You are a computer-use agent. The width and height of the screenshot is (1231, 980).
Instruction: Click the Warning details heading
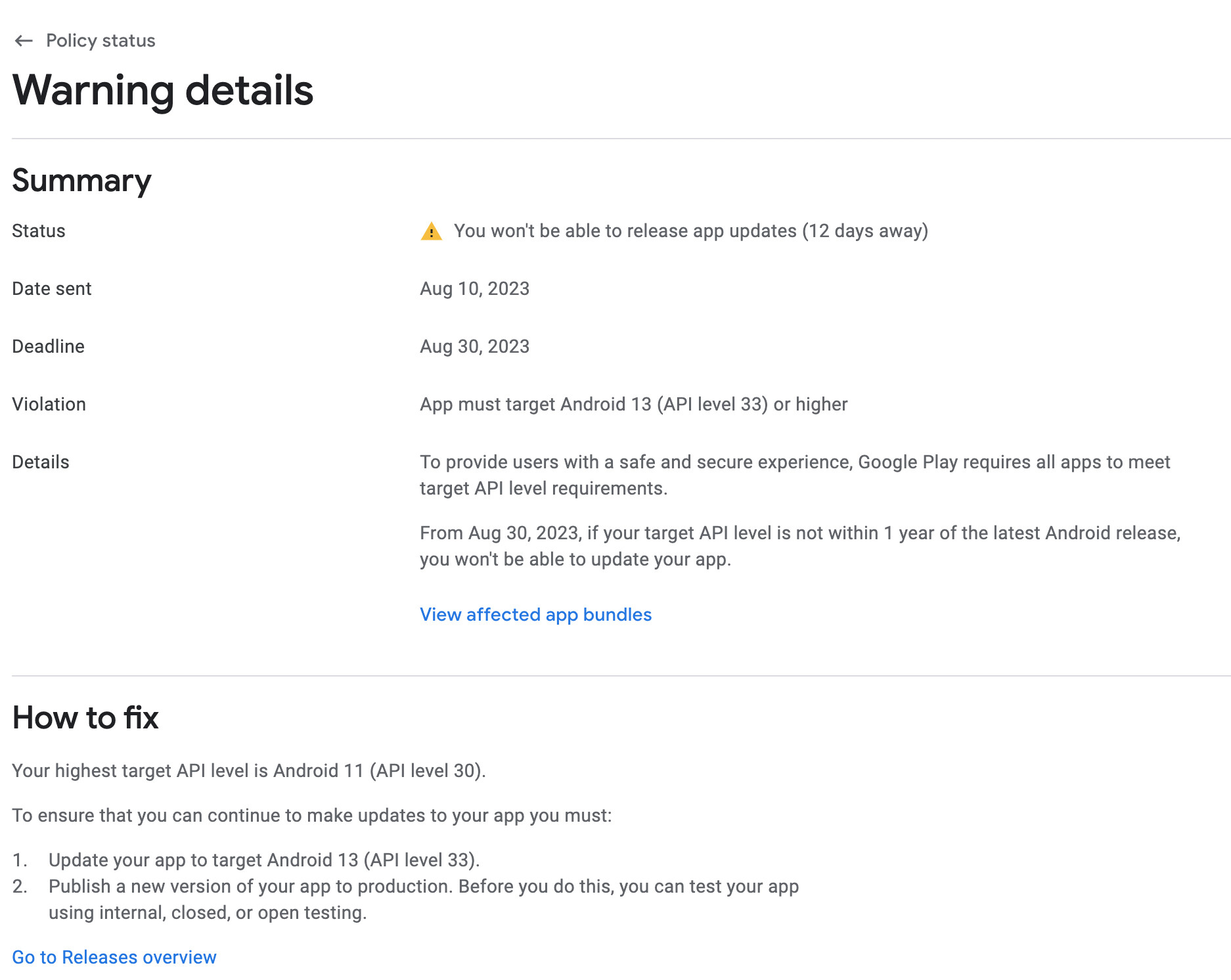[x=163, y=90]
